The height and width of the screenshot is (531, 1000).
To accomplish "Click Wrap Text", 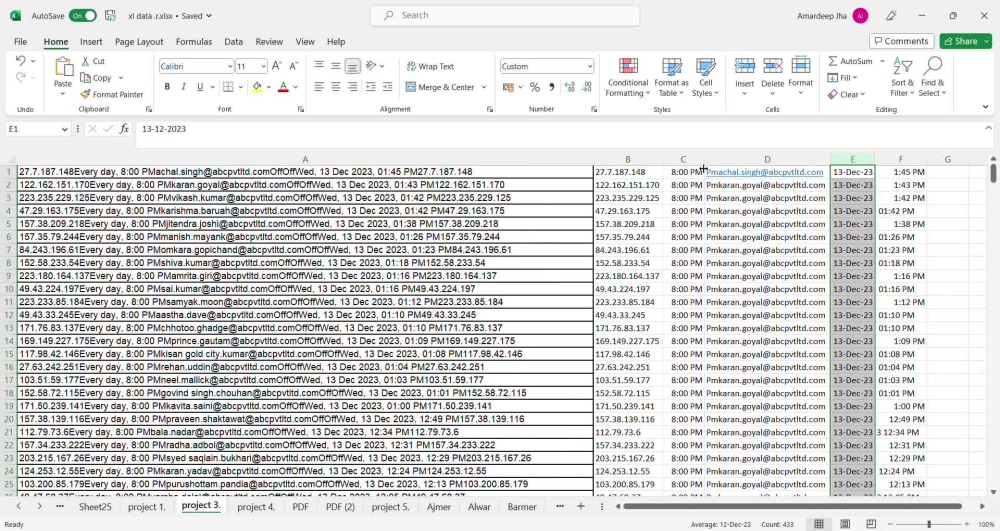I will [x=430, y=66].
